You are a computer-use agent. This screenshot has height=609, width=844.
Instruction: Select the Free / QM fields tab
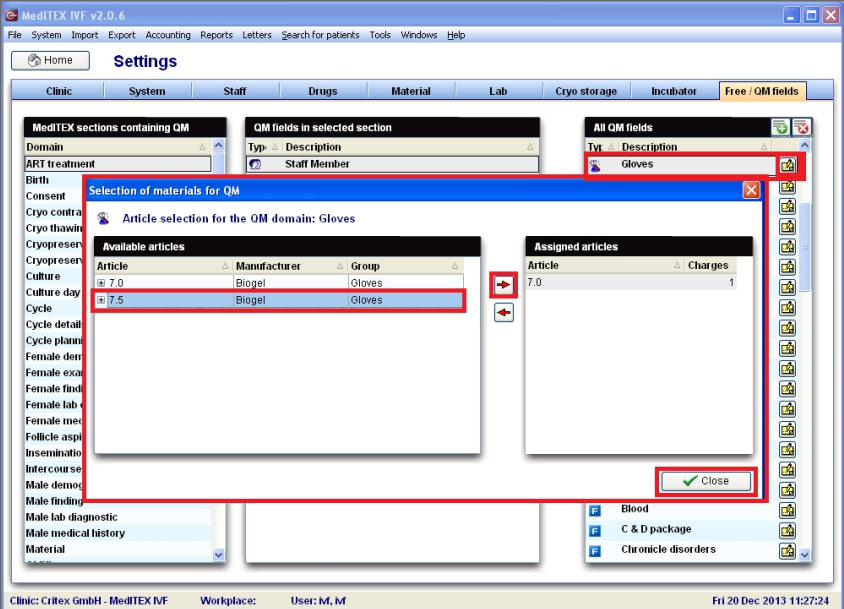point(762,91)
